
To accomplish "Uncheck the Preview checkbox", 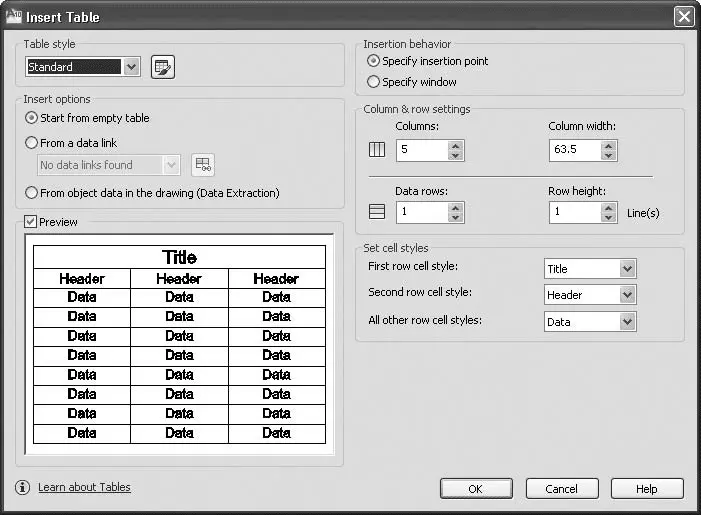I will pos(30,222).
